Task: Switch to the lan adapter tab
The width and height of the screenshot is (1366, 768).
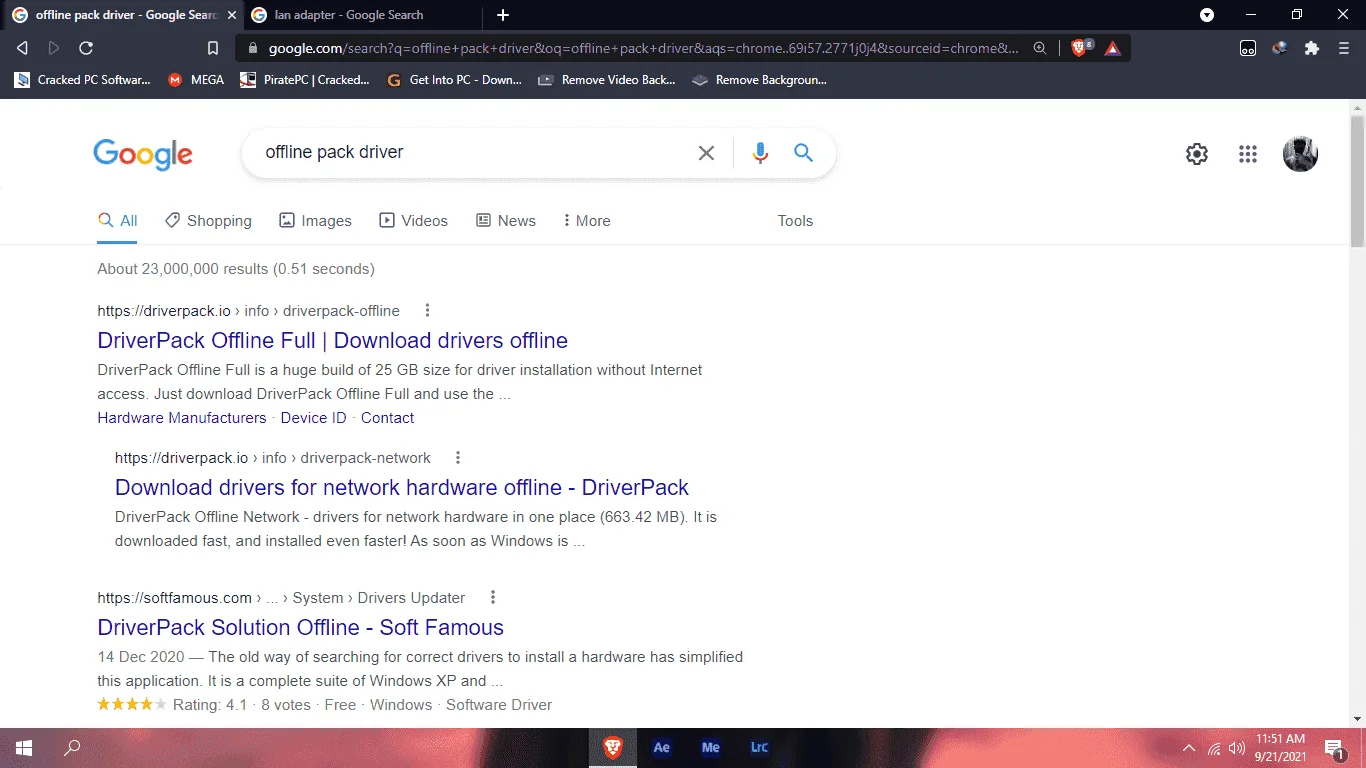Action: (x=360, y=15)
